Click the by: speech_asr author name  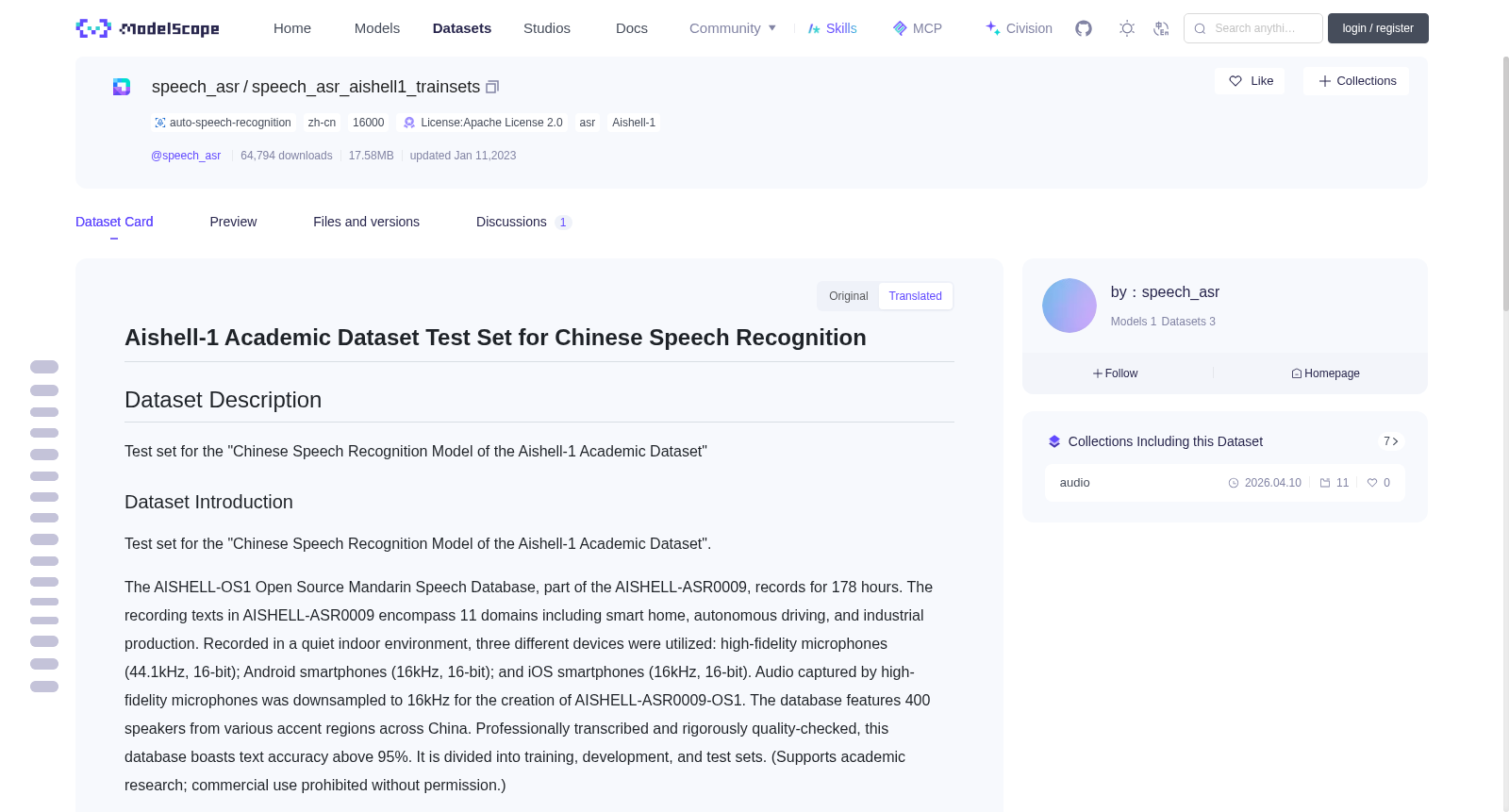[x=1165, y=292]
